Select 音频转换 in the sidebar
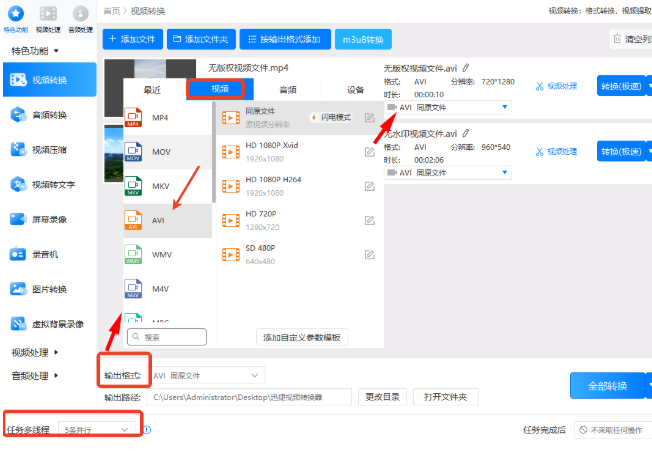Viewport: 652px width, 451px height. pos(49,115)
